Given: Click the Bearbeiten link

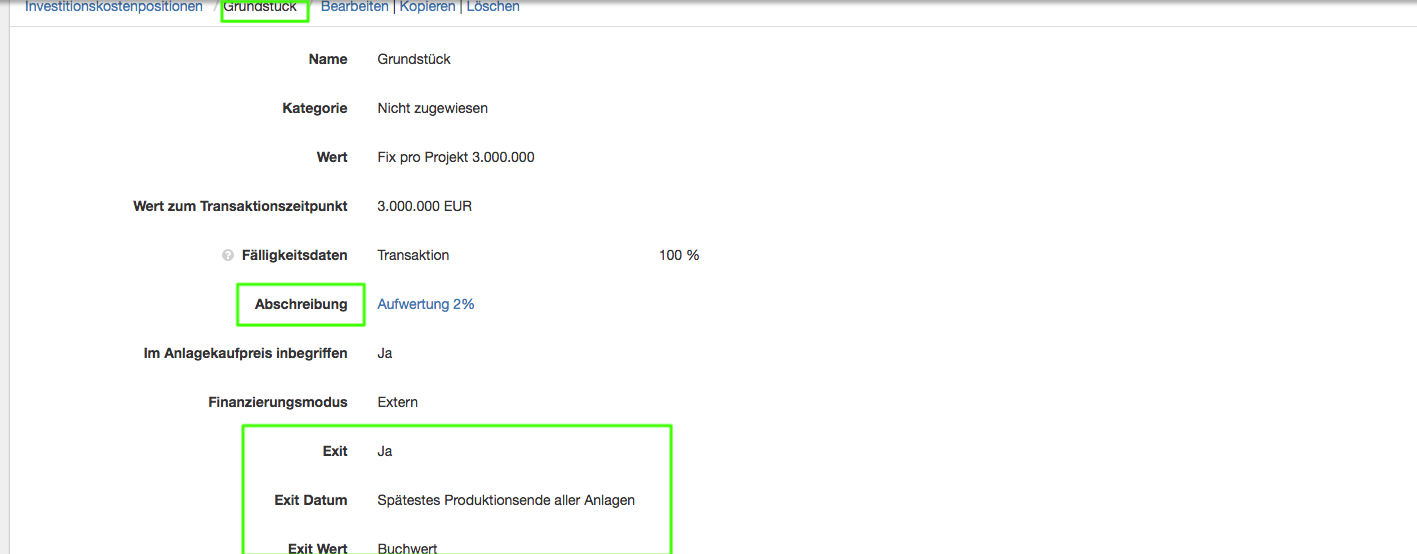Looking at the screenshot, I should 354,7.
